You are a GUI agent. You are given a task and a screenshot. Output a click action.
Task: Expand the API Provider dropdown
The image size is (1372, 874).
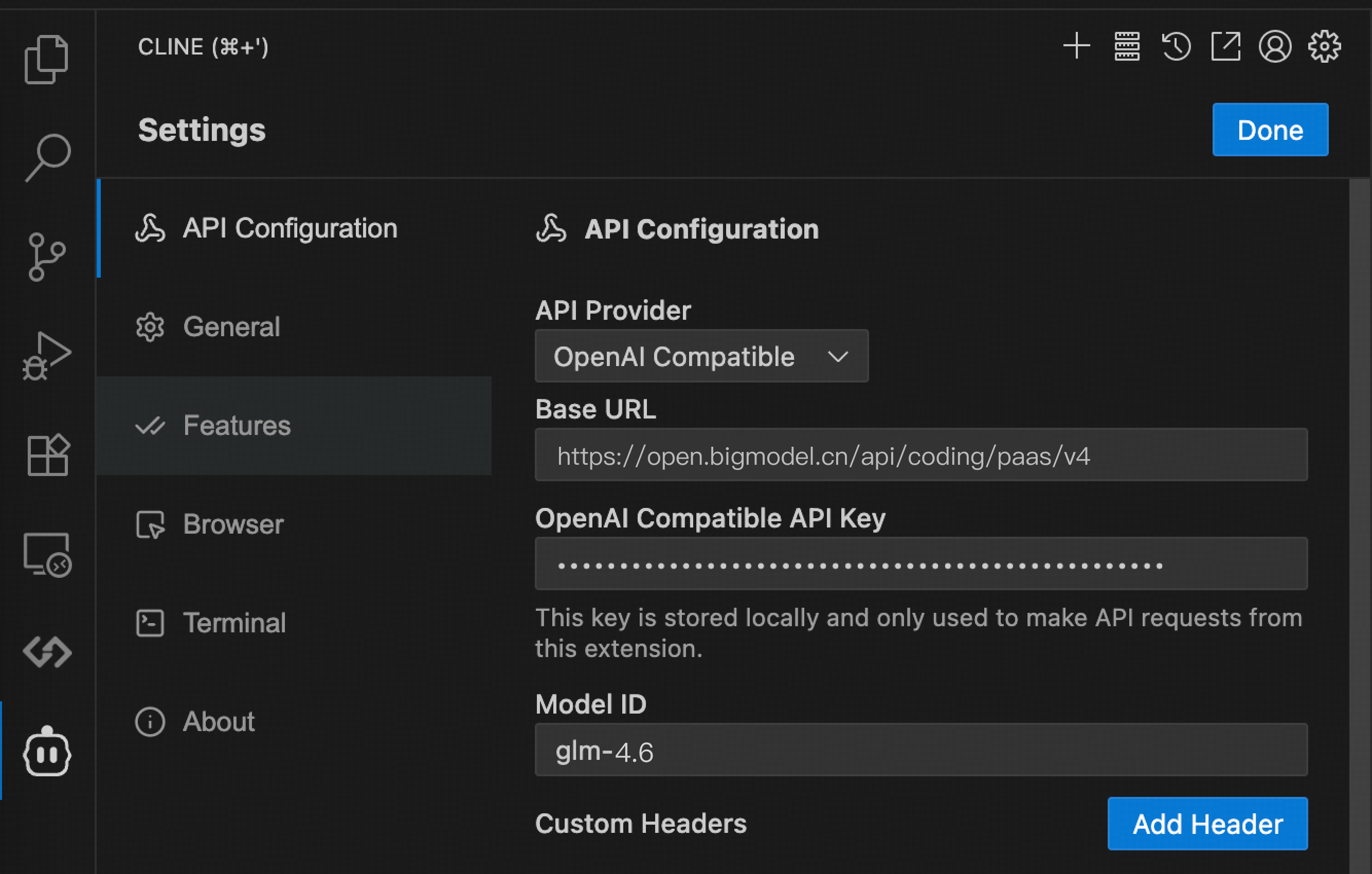pos(701,356)
